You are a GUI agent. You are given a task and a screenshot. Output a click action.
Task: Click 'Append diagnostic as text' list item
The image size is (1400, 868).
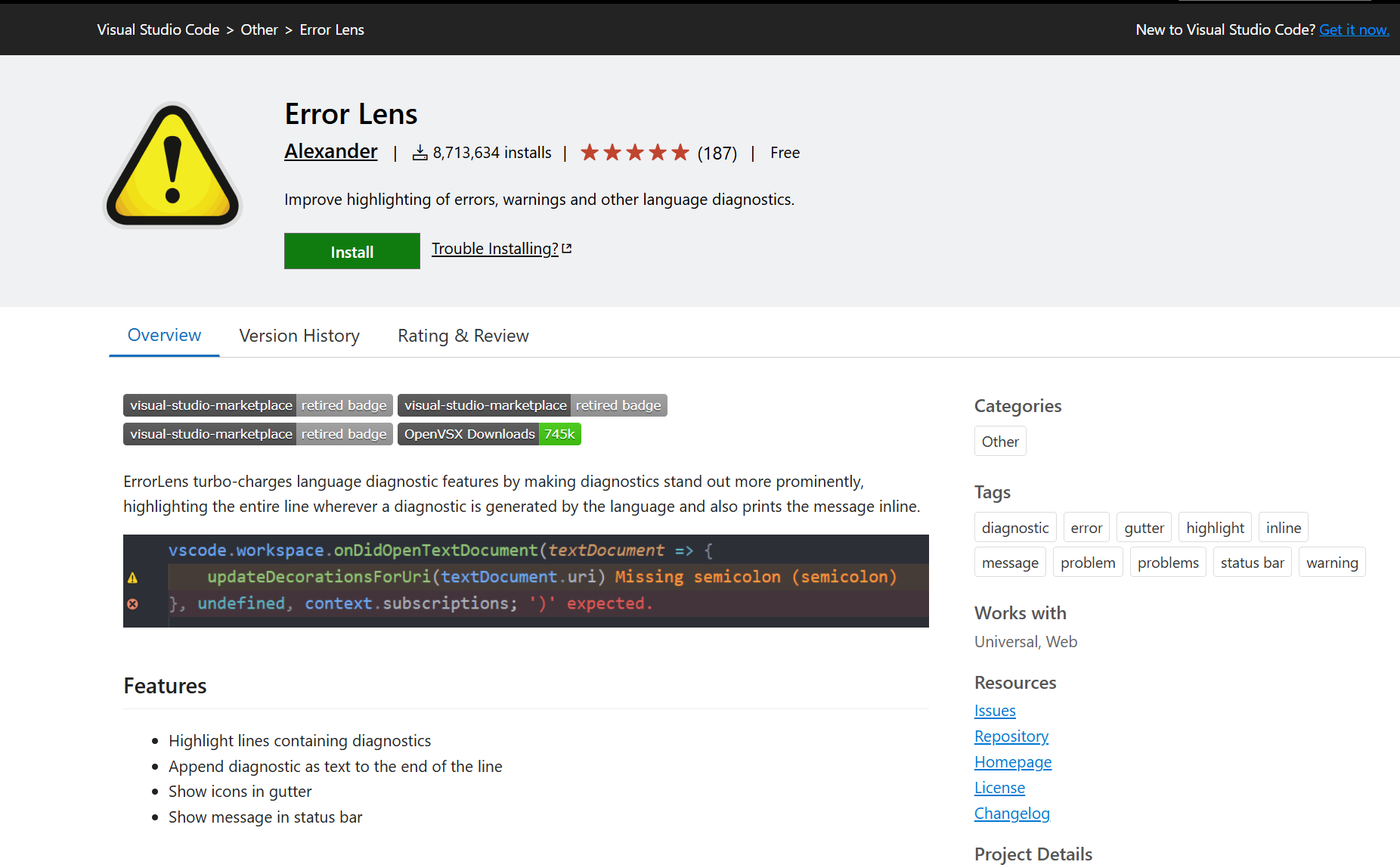point(335,767)
